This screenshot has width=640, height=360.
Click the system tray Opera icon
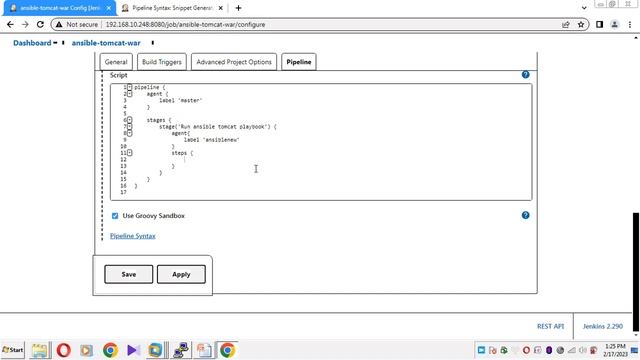[526, 350]
